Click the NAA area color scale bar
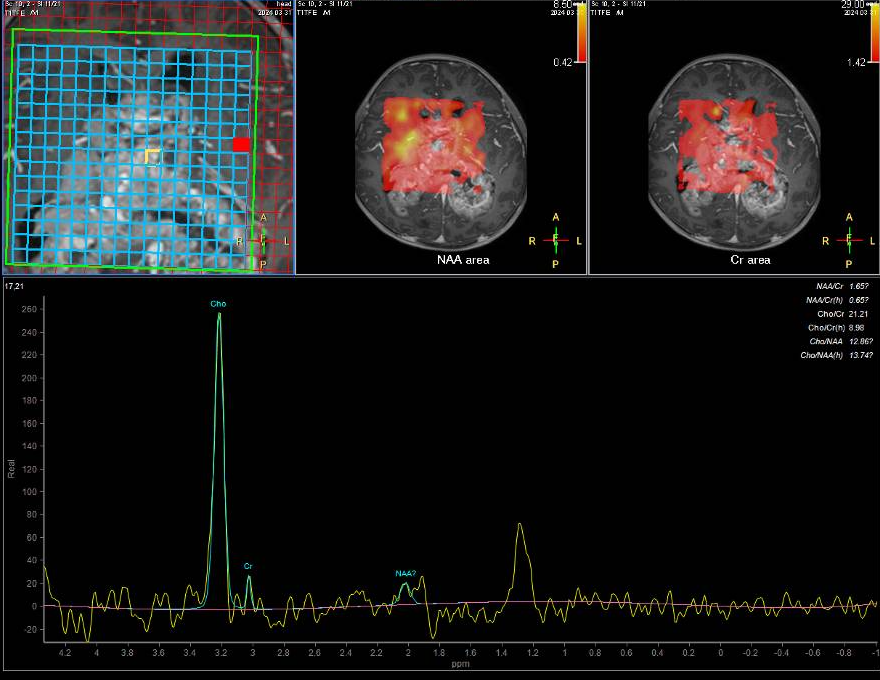880x680 pixels. click(581, 33)
